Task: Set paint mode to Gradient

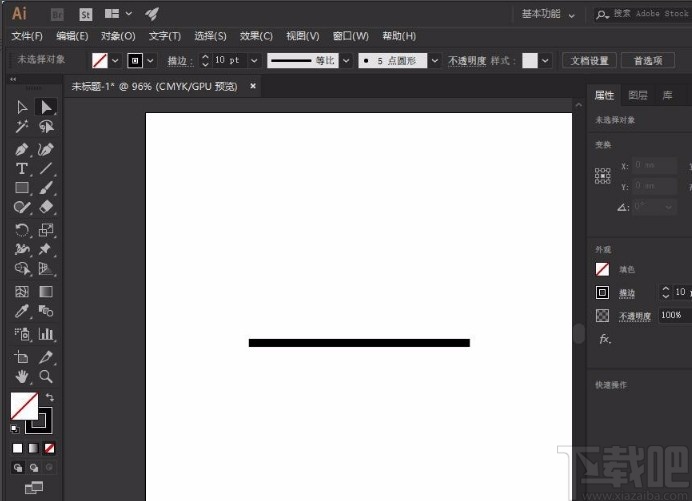Action: click(34, 448)
